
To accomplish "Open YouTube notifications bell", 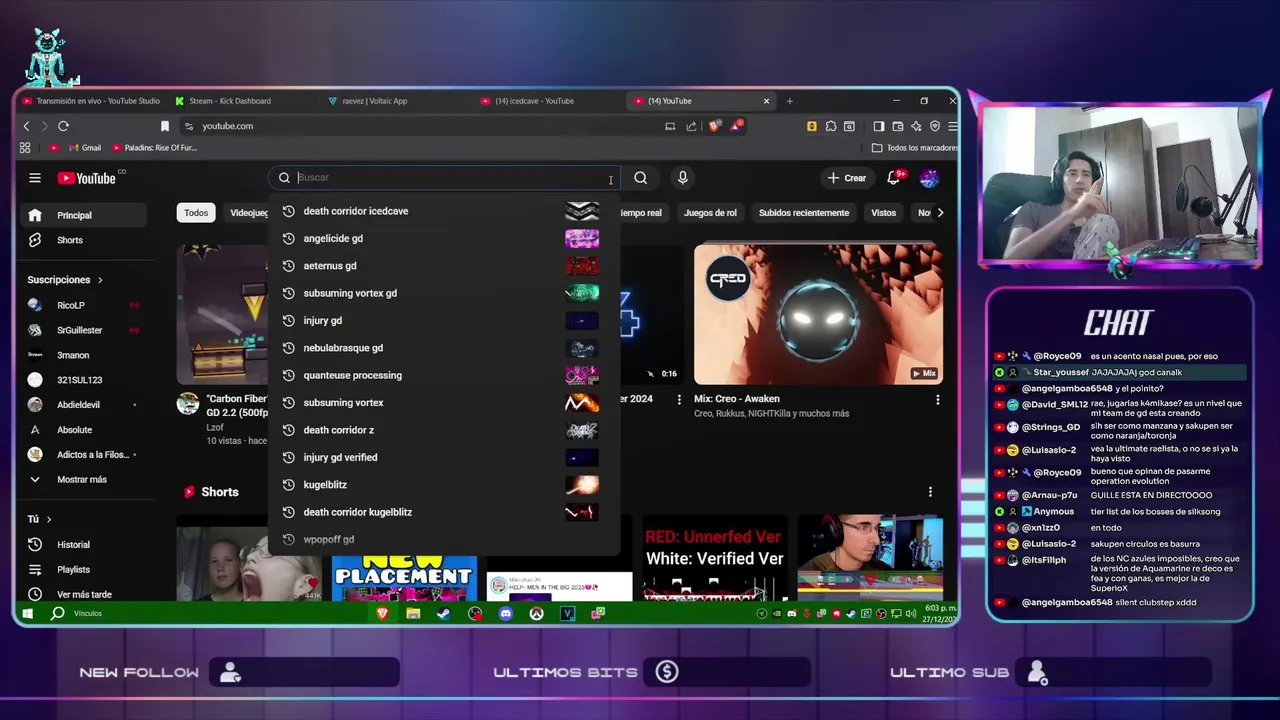I will [x=894, y=178].
